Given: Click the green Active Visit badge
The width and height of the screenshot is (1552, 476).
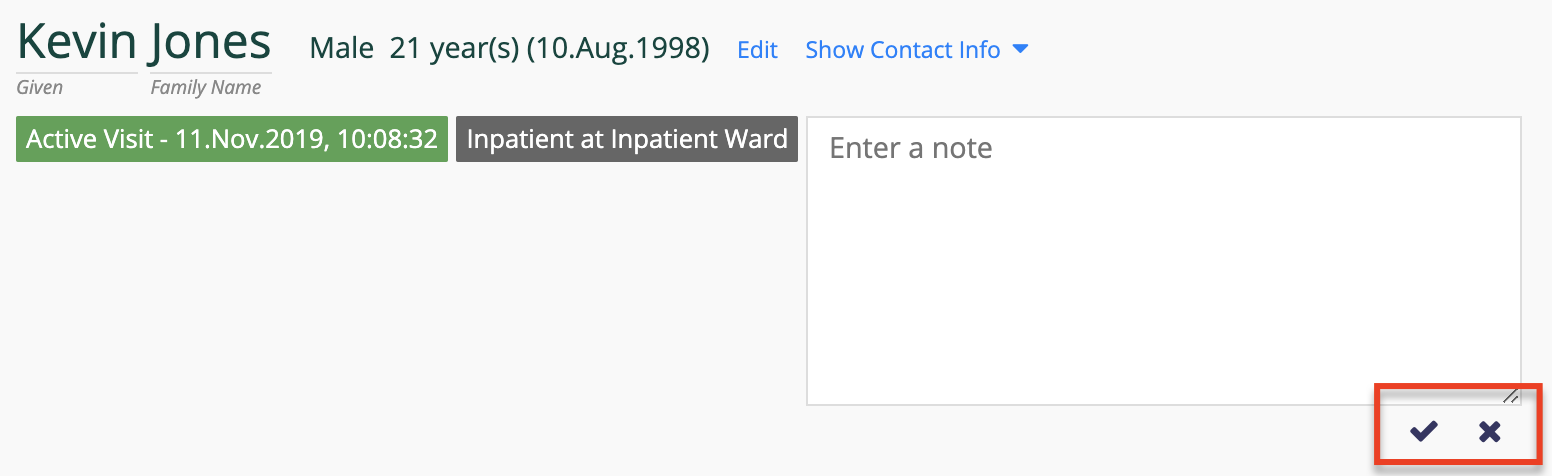Looking at the screenshot, I should [x=232, y=139].
